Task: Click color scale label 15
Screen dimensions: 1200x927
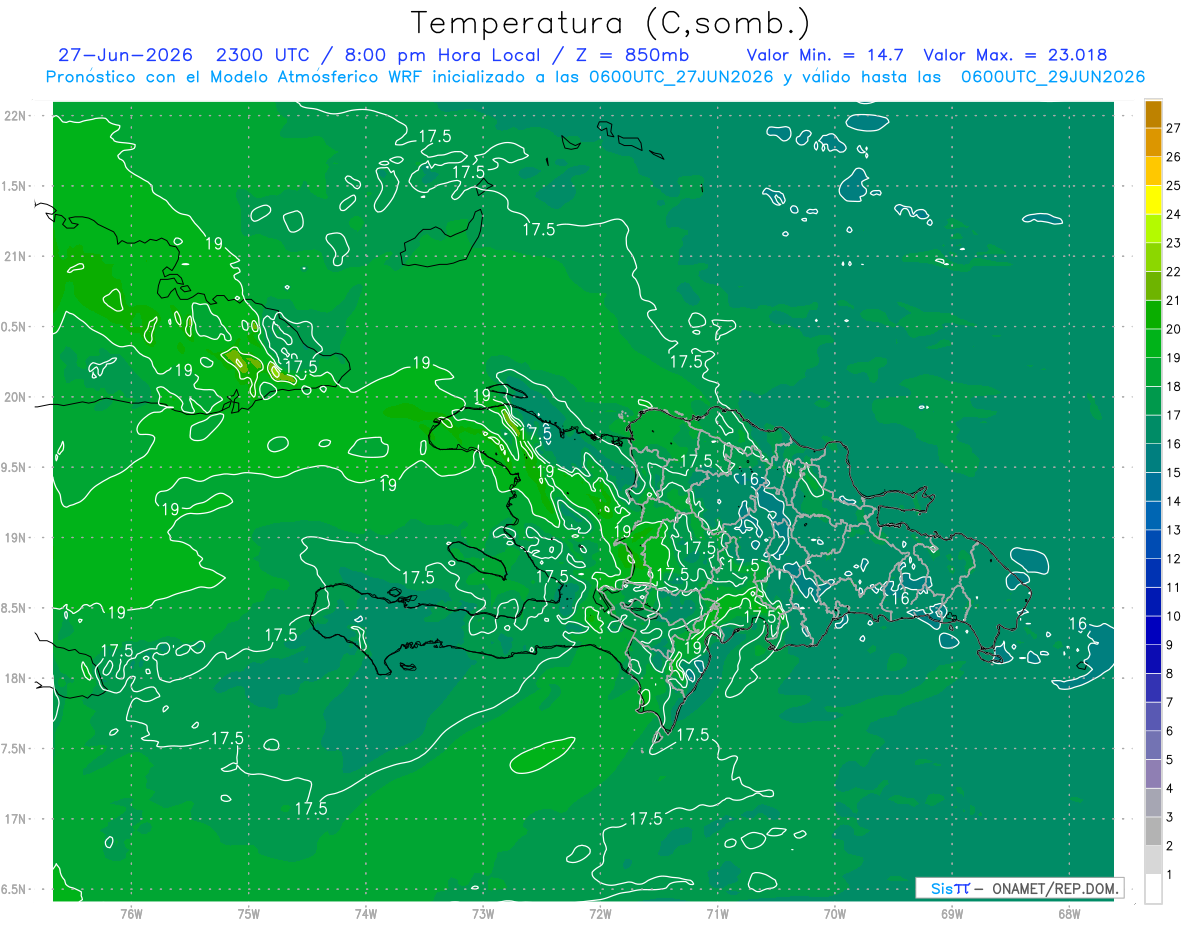Action: click(x=1173, y=472)
